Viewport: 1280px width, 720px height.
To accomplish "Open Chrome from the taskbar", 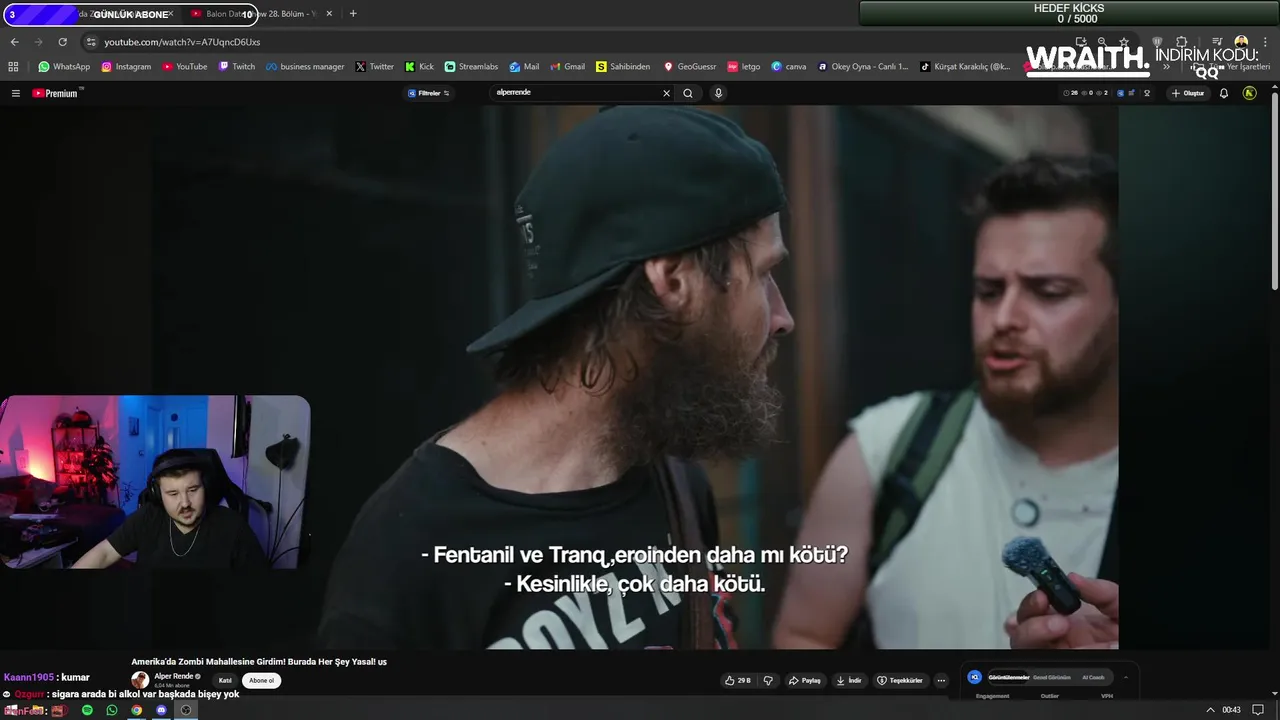I will click(136, 710).
